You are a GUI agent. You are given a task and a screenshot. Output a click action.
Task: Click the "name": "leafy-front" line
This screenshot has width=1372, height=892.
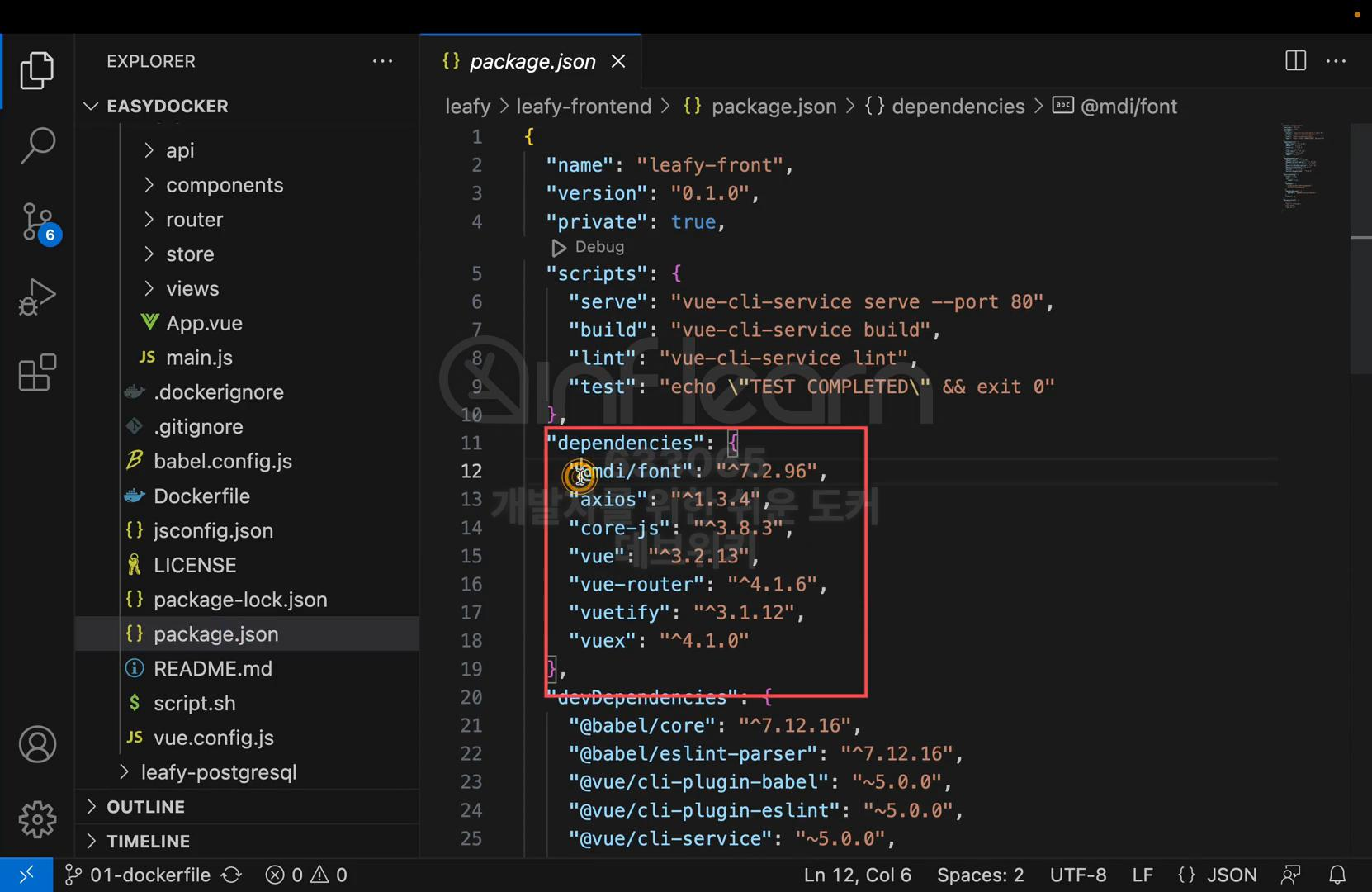(669, 165)
